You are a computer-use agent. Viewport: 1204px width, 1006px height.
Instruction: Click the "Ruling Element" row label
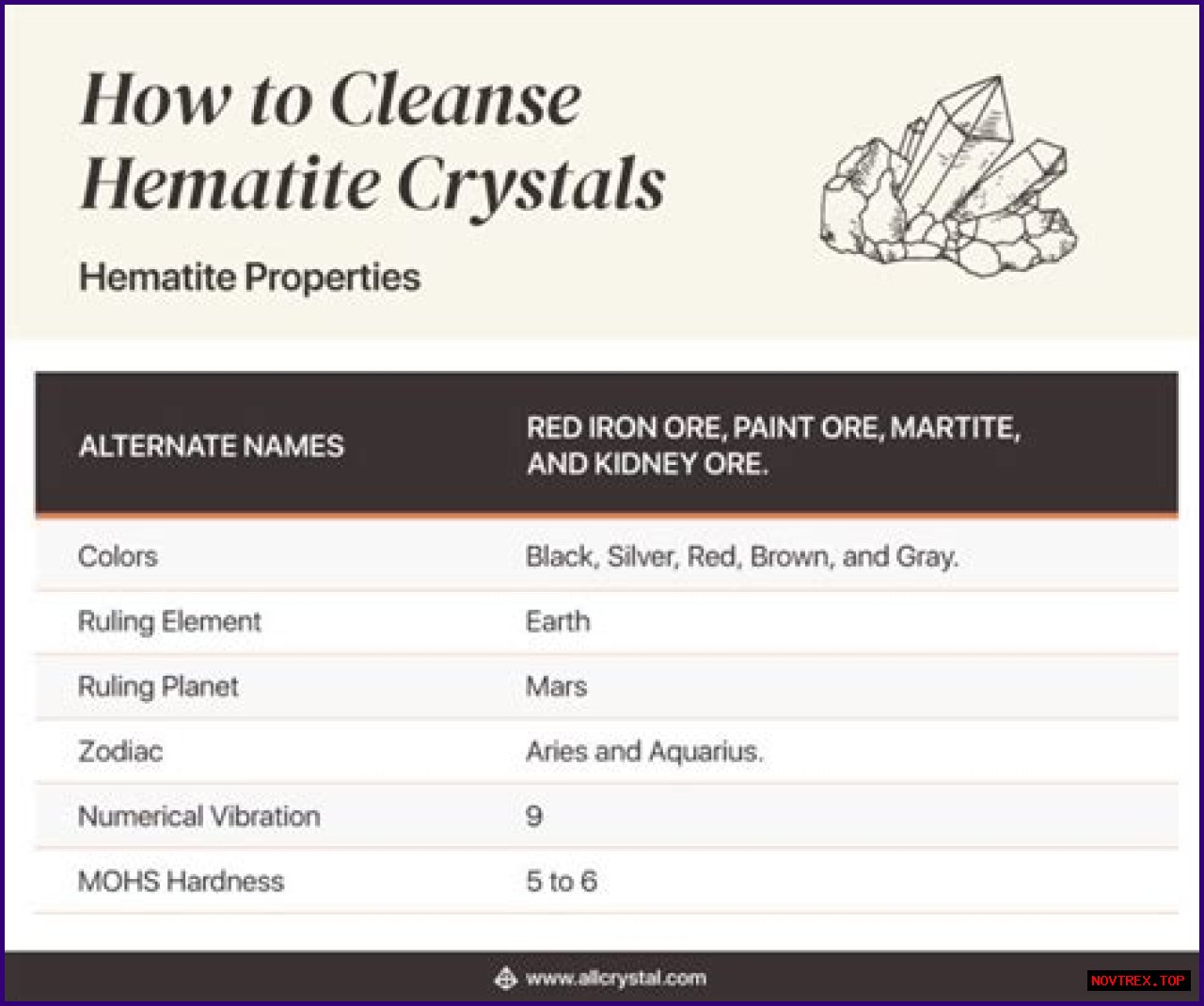tap(169, 621)
